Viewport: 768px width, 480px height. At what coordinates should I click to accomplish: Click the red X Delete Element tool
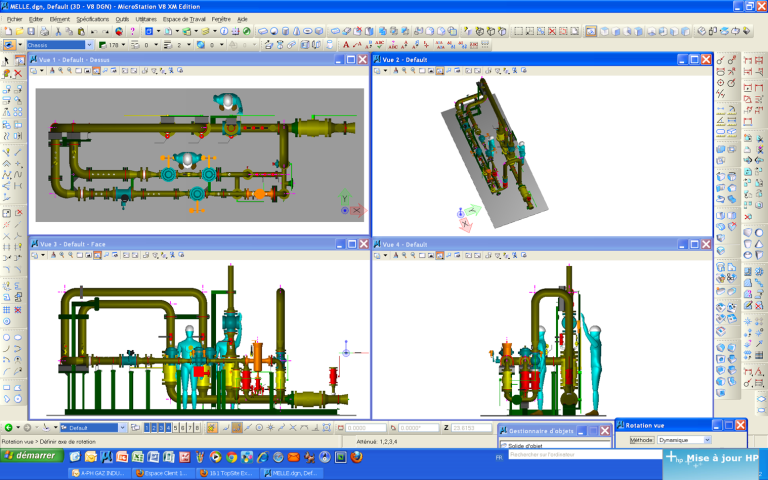coord(18,73)
